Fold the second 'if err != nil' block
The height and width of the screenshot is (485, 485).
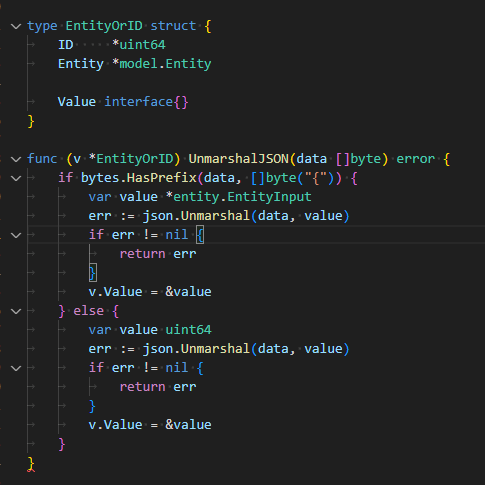tap(16, 368)
